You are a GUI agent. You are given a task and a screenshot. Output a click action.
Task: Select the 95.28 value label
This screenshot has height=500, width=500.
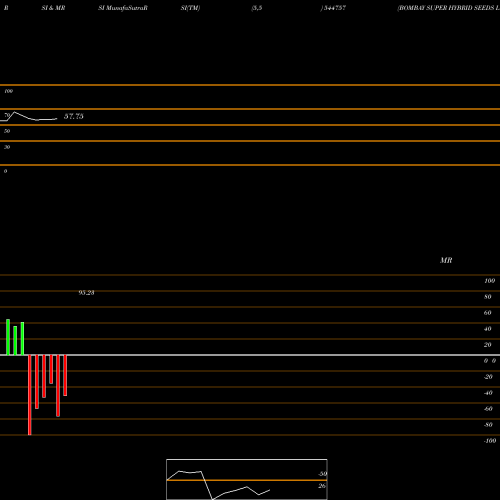point(86,293)
